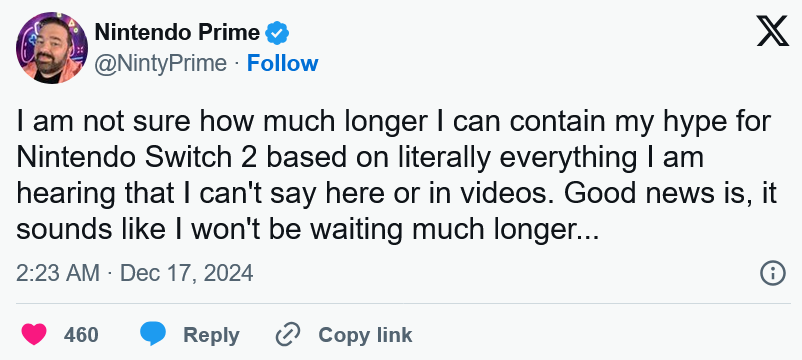The height and width of the screenshot is (360, 802).
Task: Click the last line ending "much longer..."
Action: pos(307,231)
